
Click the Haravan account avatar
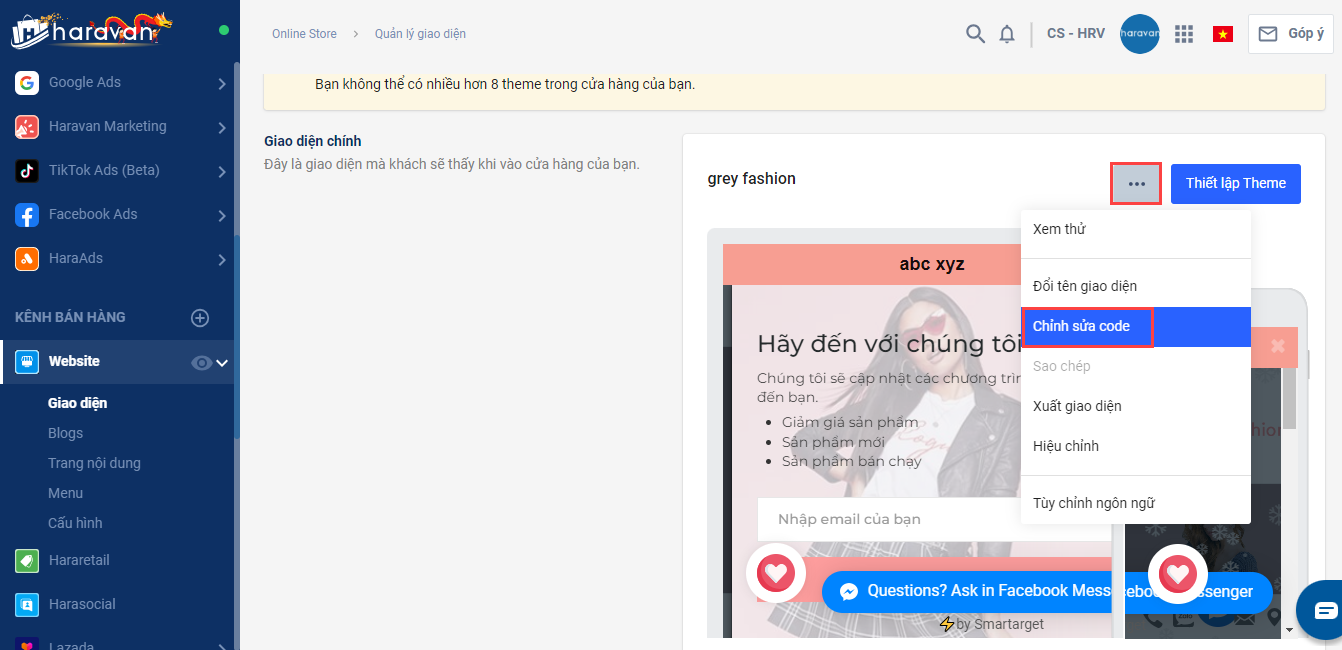[1140, 34]
